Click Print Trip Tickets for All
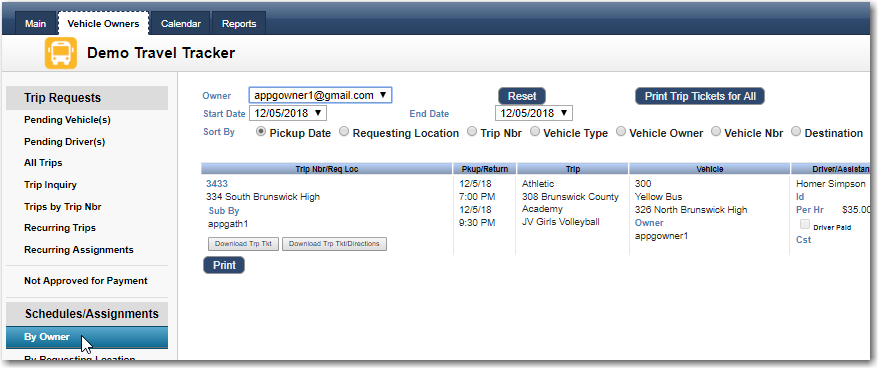Image resolution: width=878 pixels, height=368 pixels. (700, 96)
